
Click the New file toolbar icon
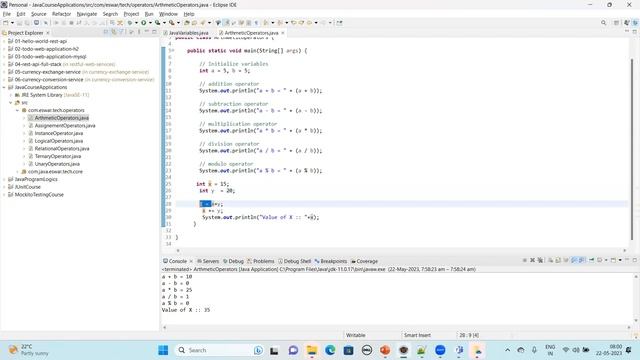[x=6, y=23]
